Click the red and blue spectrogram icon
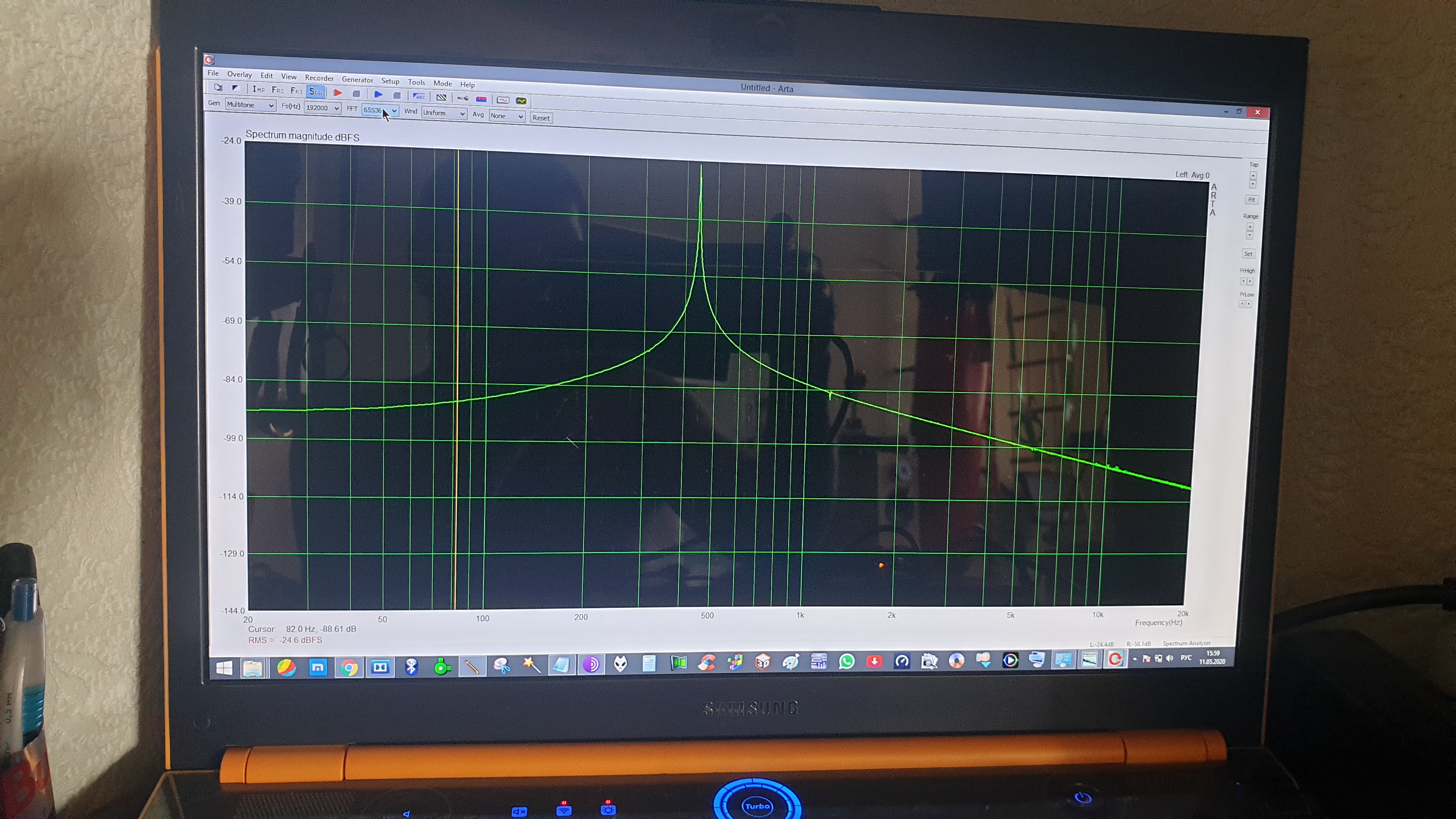The height and width of the screenshot is (819, 1456). pyautogui.click(x=481, y=99)
